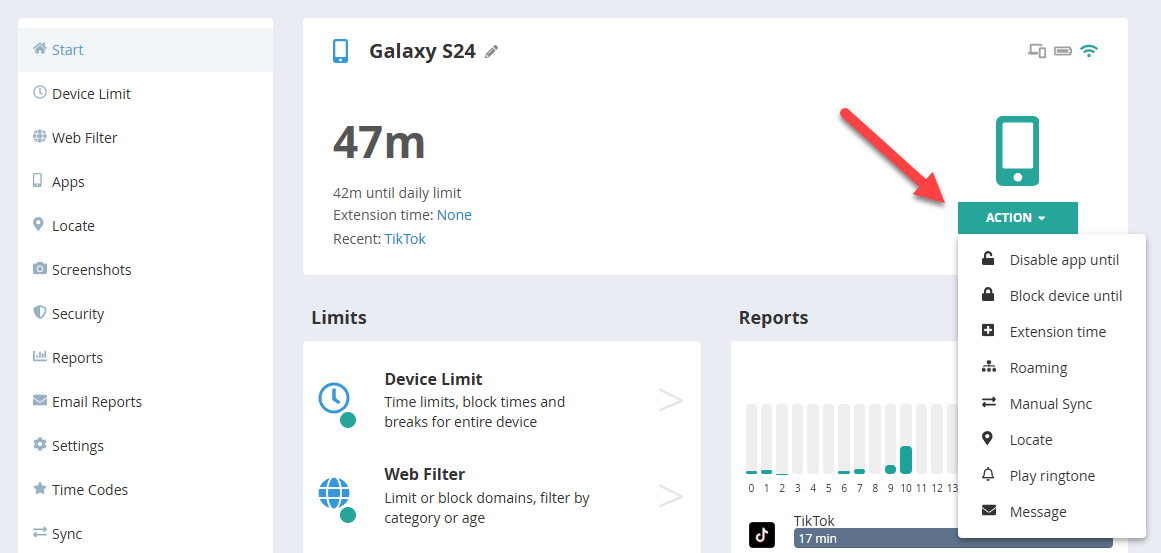Click the multi-device icon in header
This screenshot has width=1161, height=553.
1037,51
